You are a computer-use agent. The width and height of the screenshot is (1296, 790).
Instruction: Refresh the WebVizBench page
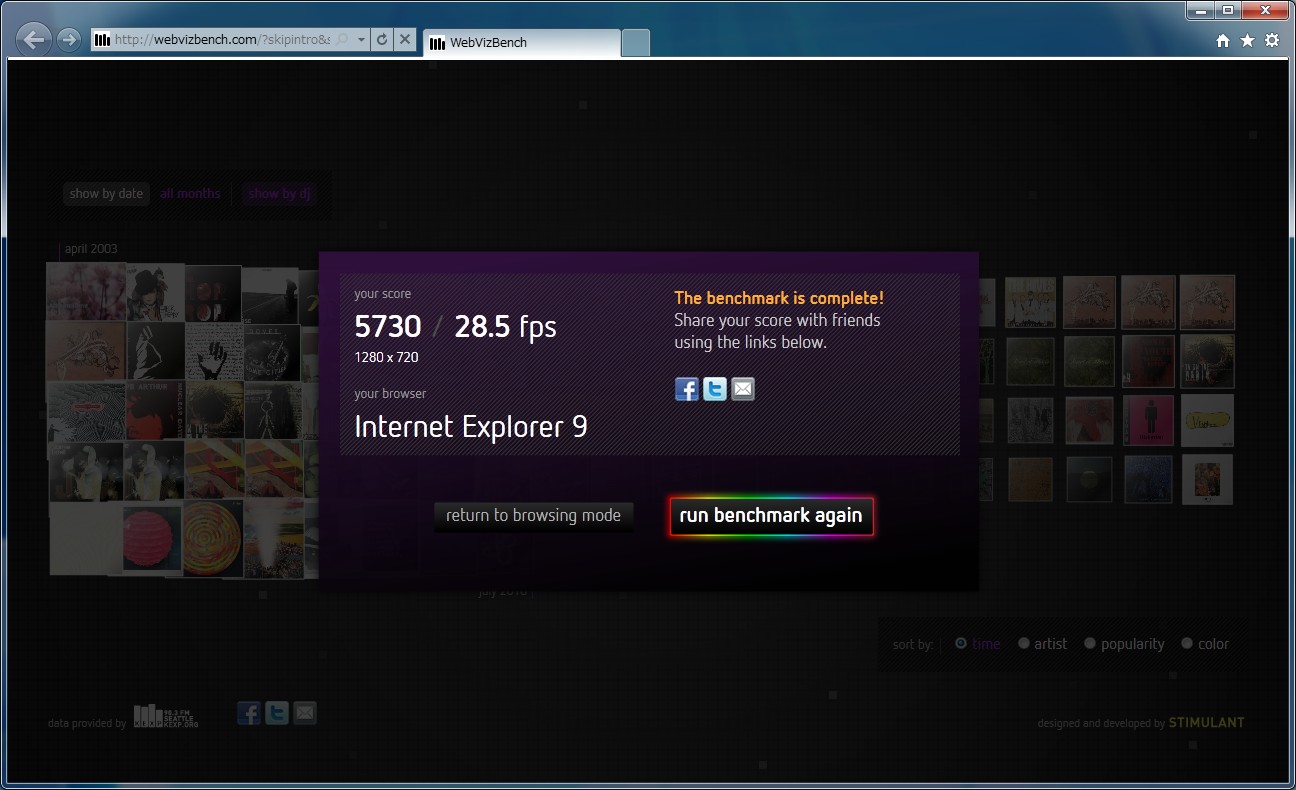tap(382, 40)
